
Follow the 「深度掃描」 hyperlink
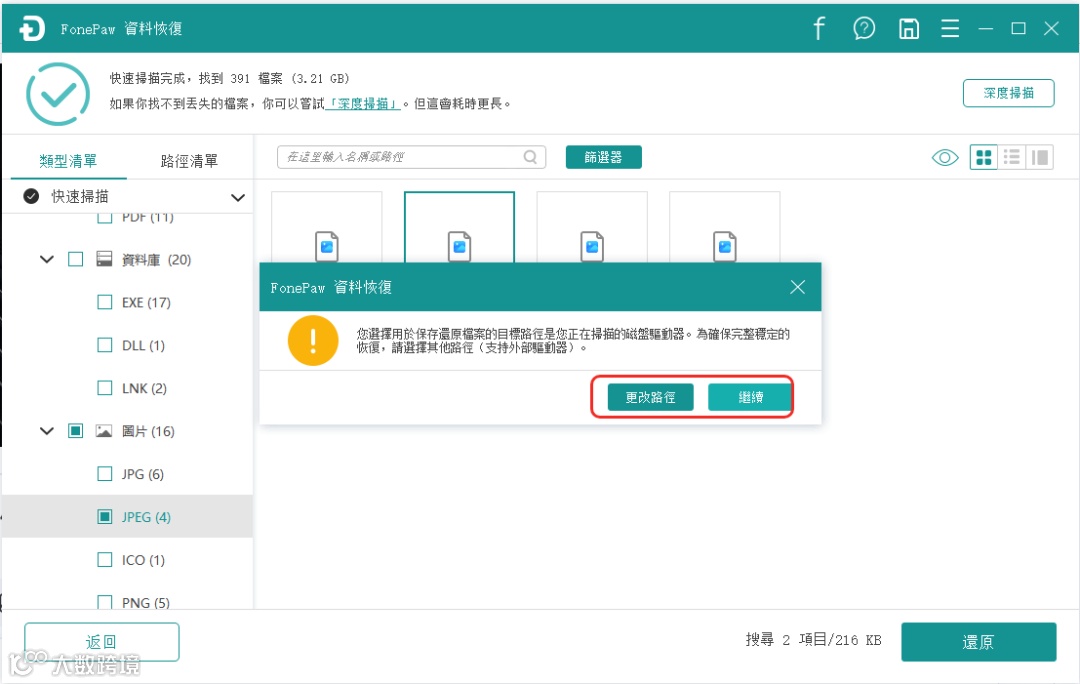coord(363,104)
